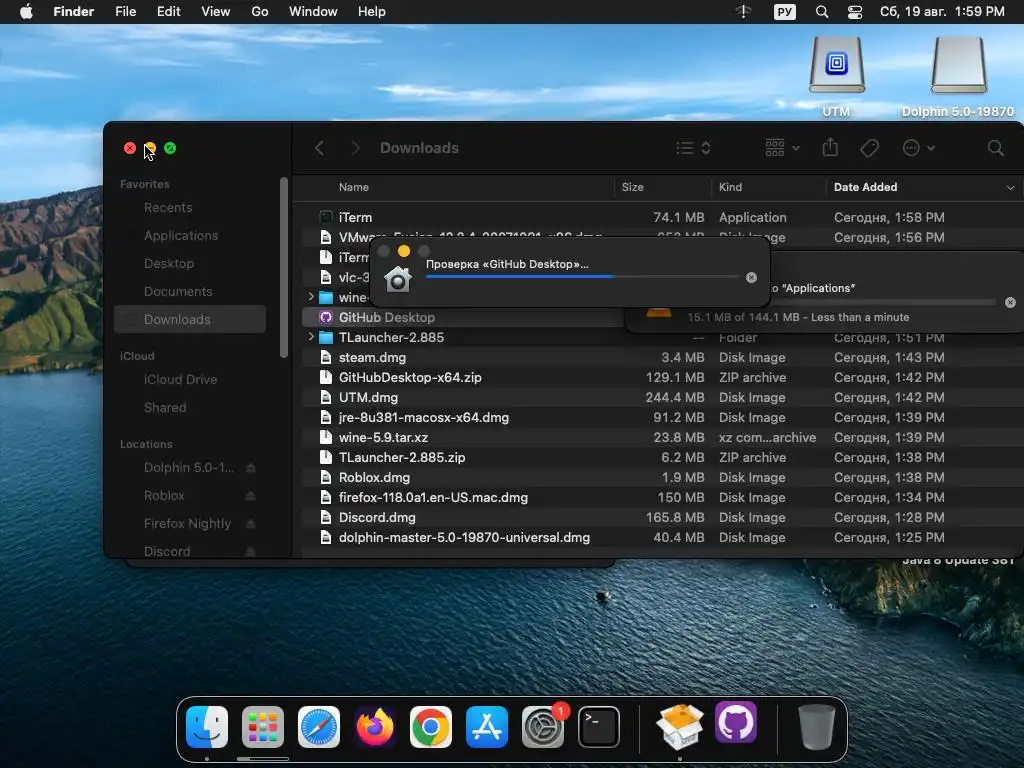The width and height of the screenshot is (1024, 768).
Task: Click the РУ input source indicator
Action: pyautogui.click(x=784, y=12)
